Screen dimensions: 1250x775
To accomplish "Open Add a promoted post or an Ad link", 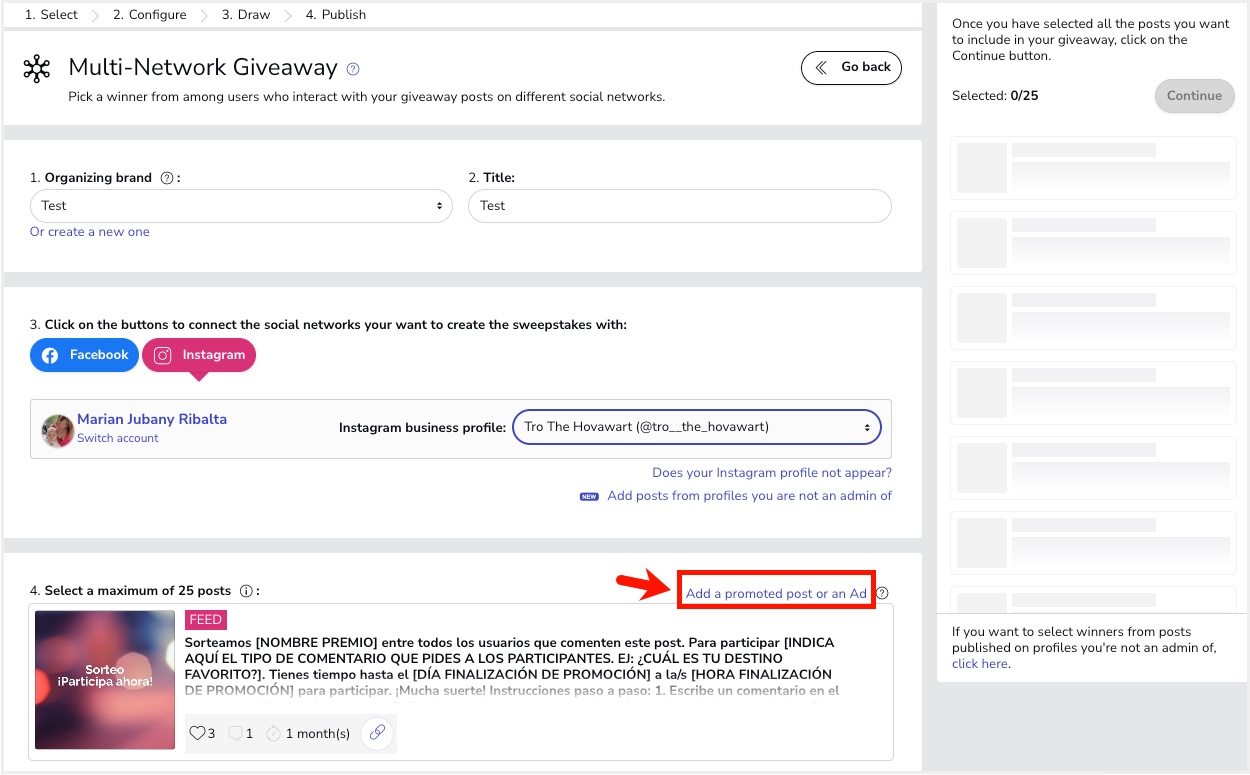I will tap(776, 593).
